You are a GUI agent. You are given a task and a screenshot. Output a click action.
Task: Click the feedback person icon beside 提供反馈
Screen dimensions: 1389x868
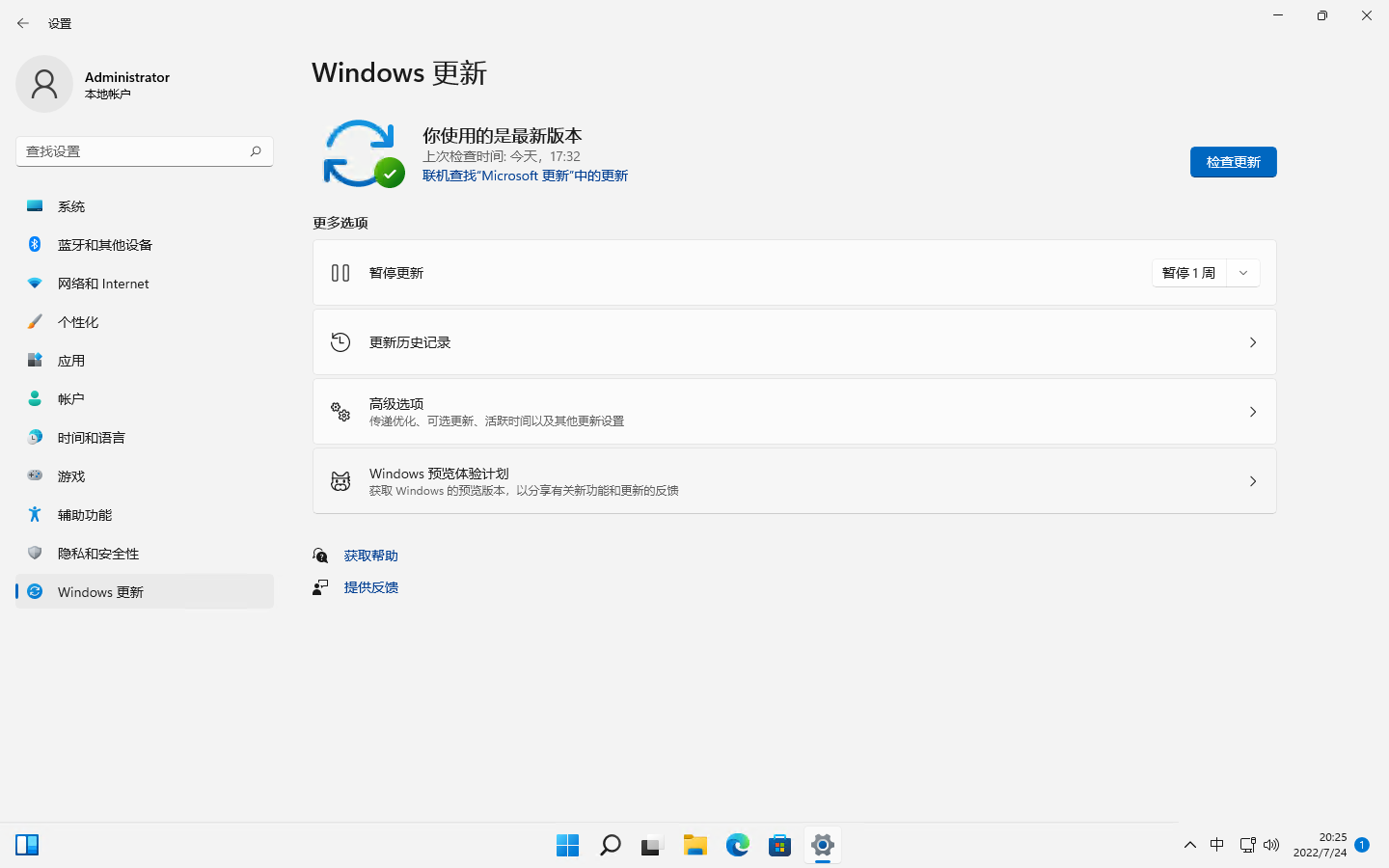[x=320, y=587]
